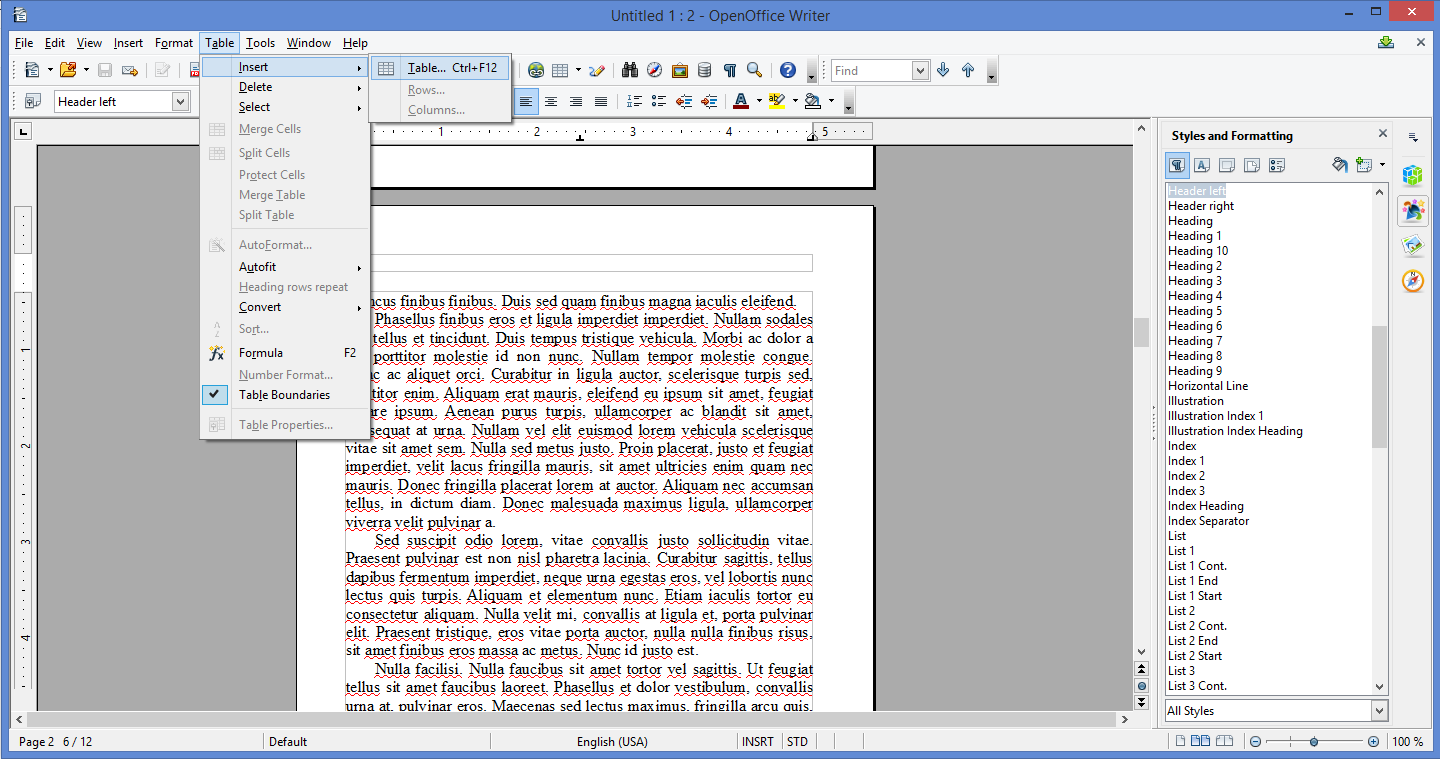The width and height of the screenshot is (1440, 759).
Task: Close the Styles and Formatting panel
Action: [x=1383, y=134]
